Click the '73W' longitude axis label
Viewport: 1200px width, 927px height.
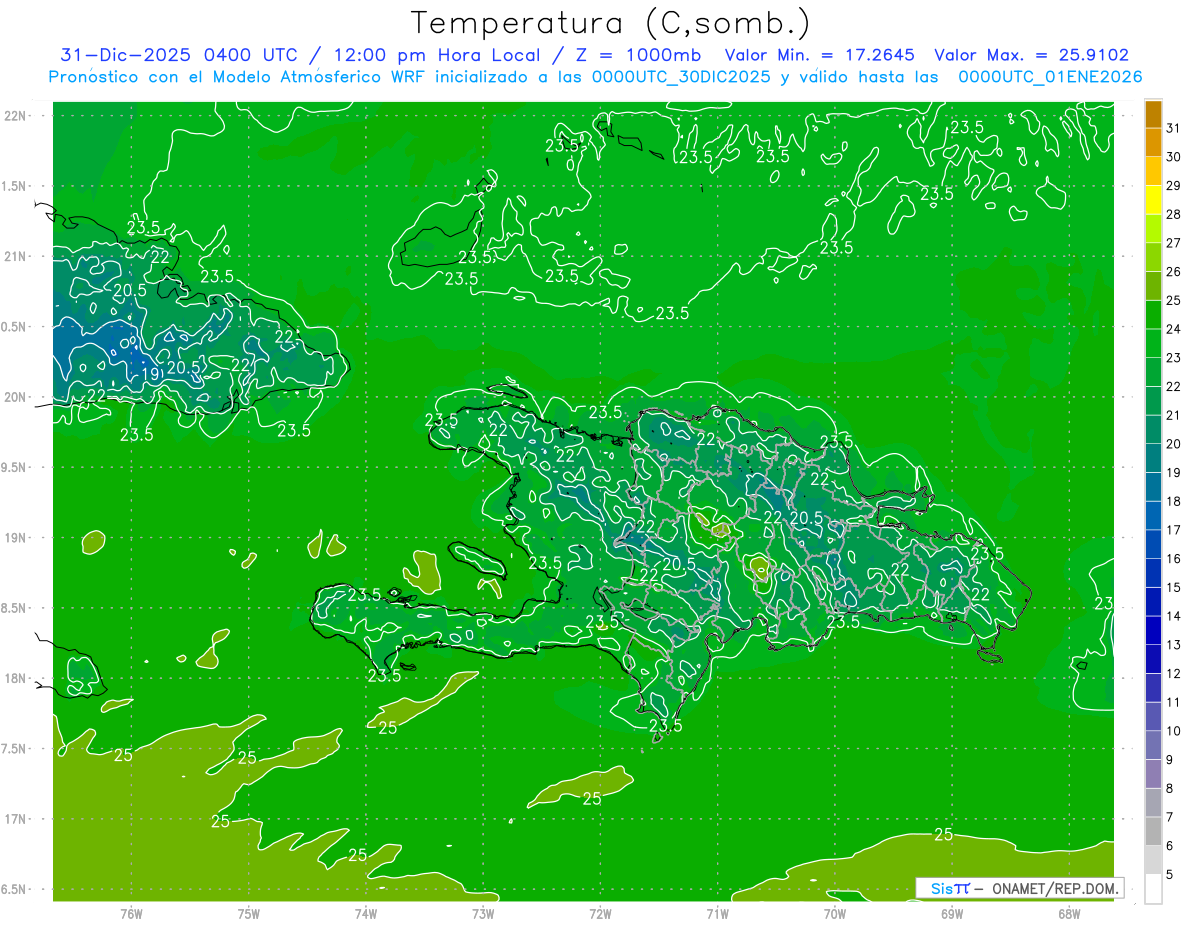tap(483, 913)
